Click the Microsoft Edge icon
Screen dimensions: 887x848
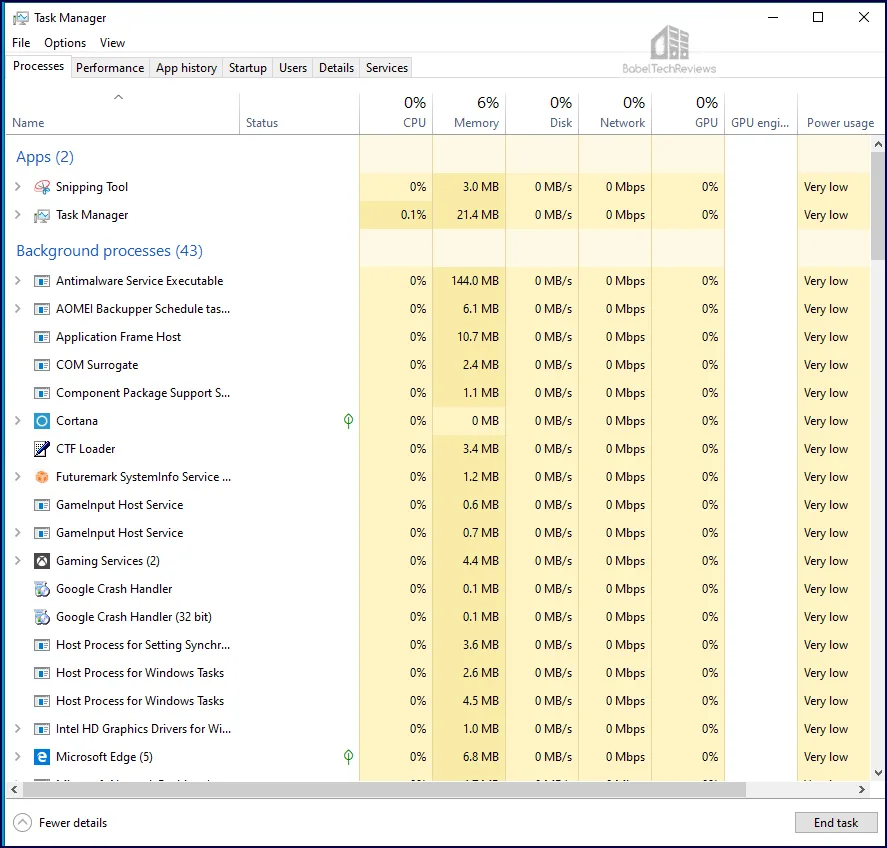coord(42,757)
